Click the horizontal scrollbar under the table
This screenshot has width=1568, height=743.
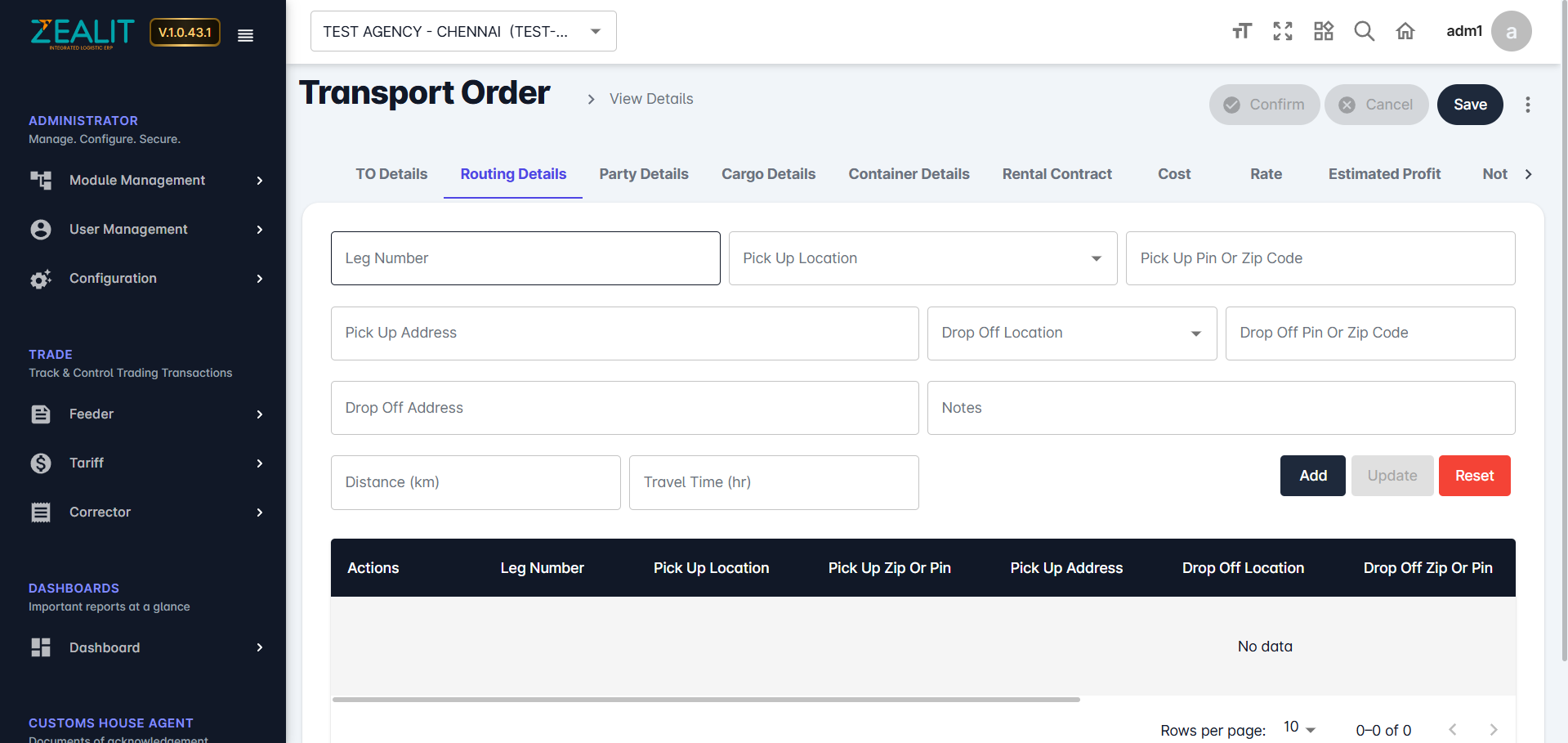point(706,700)
